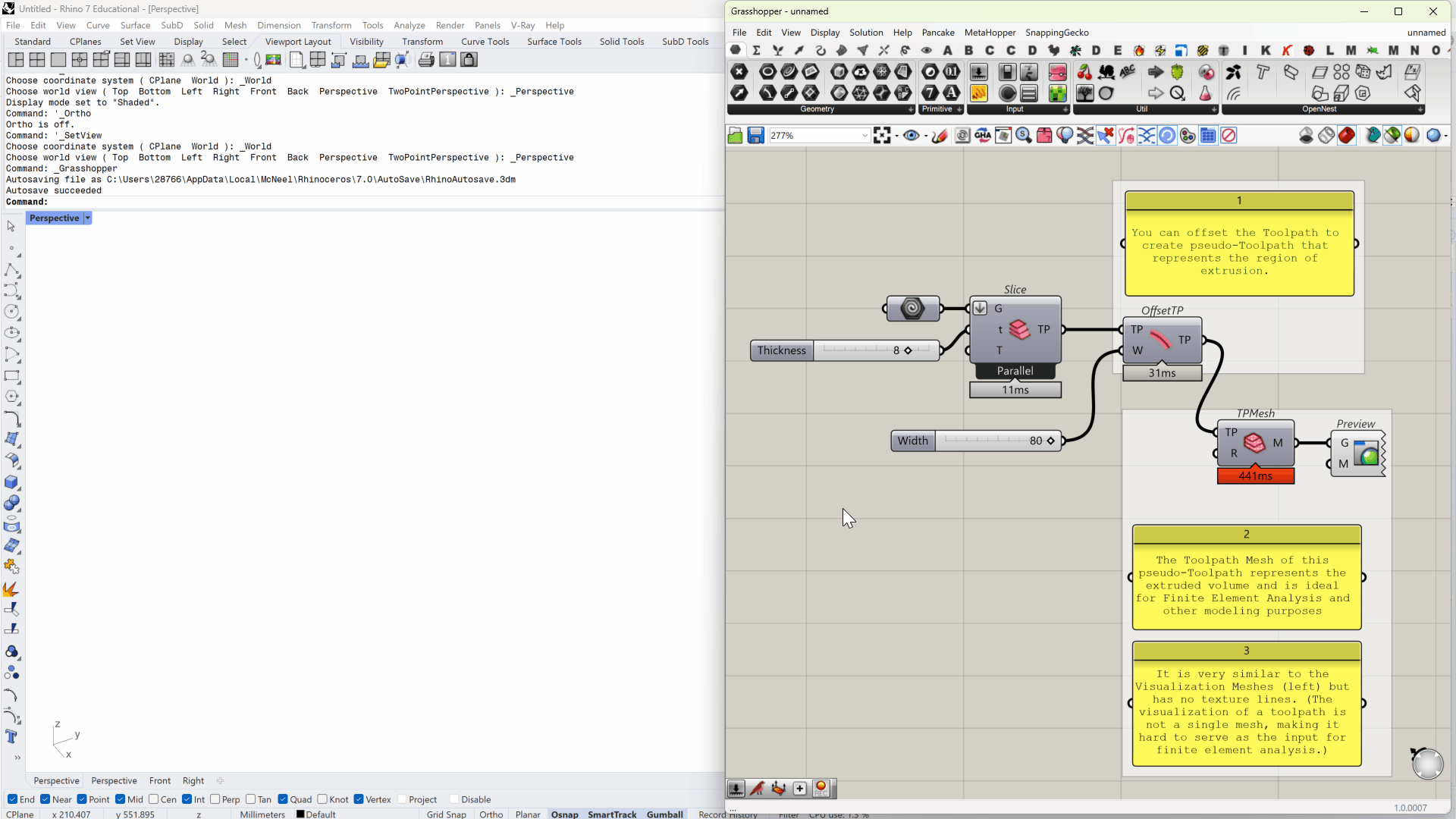Open the Perspective viewport title dropdown arrow

[88, 218]
